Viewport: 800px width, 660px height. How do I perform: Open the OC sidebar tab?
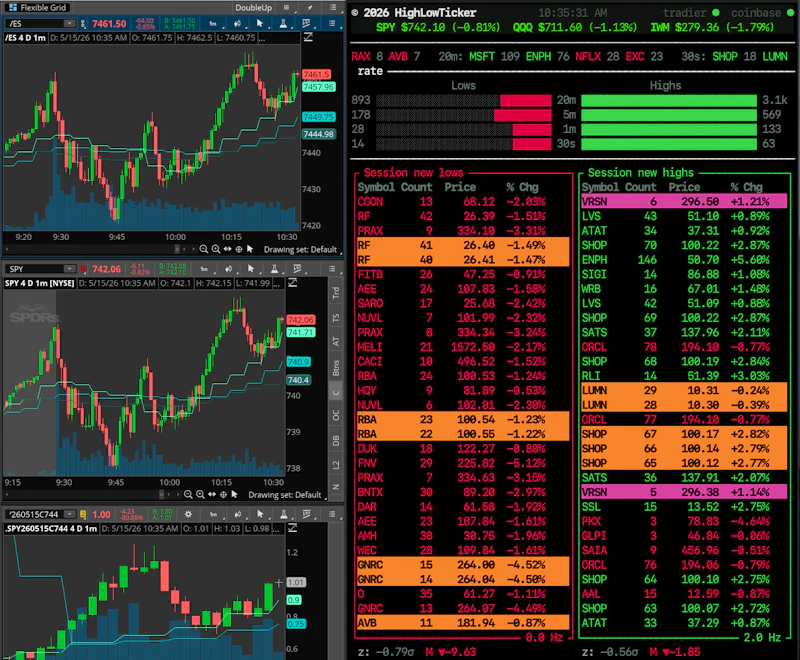click(x=336, y=416)
